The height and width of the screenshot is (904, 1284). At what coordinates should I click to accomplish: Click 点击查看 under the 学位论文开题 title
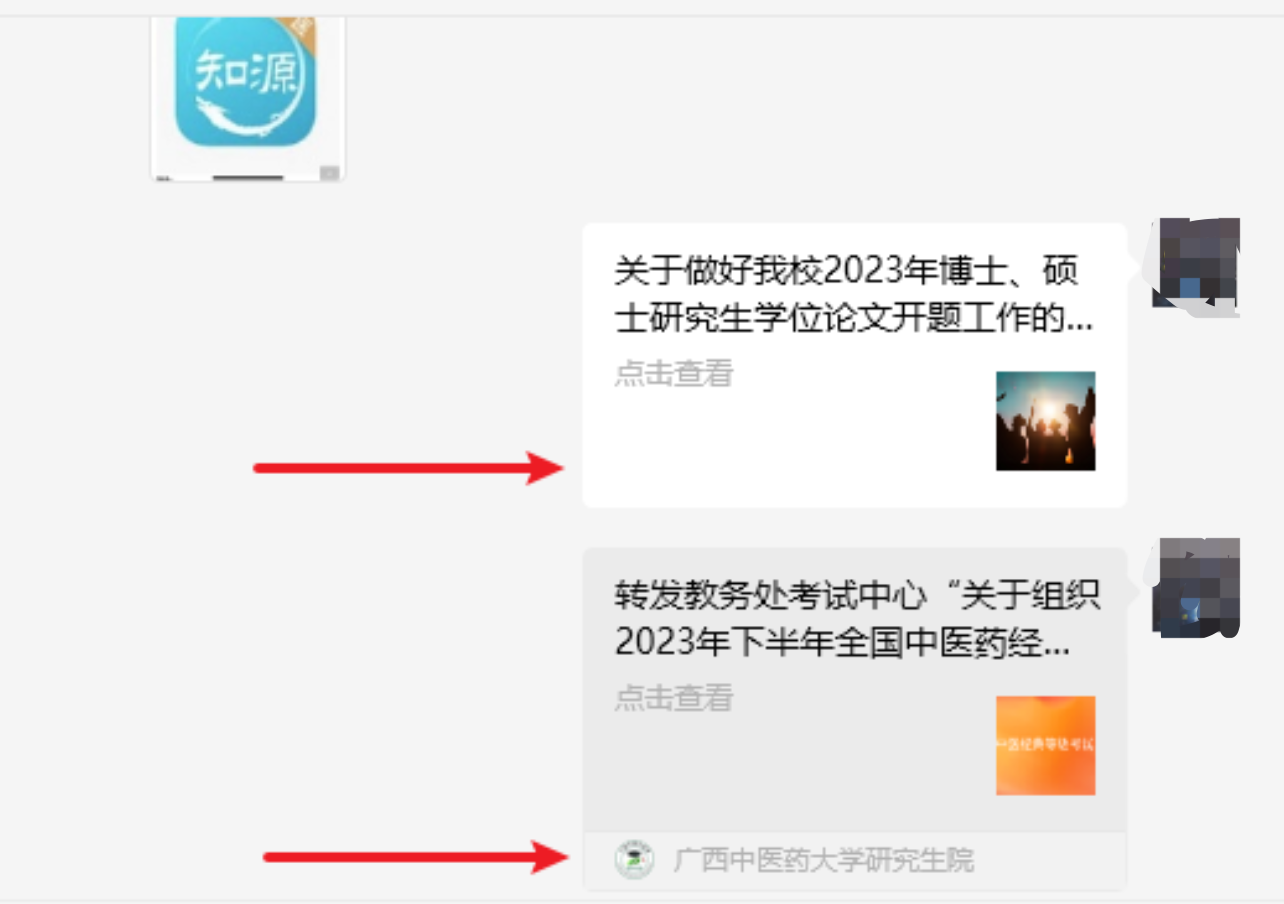point(674,373)
